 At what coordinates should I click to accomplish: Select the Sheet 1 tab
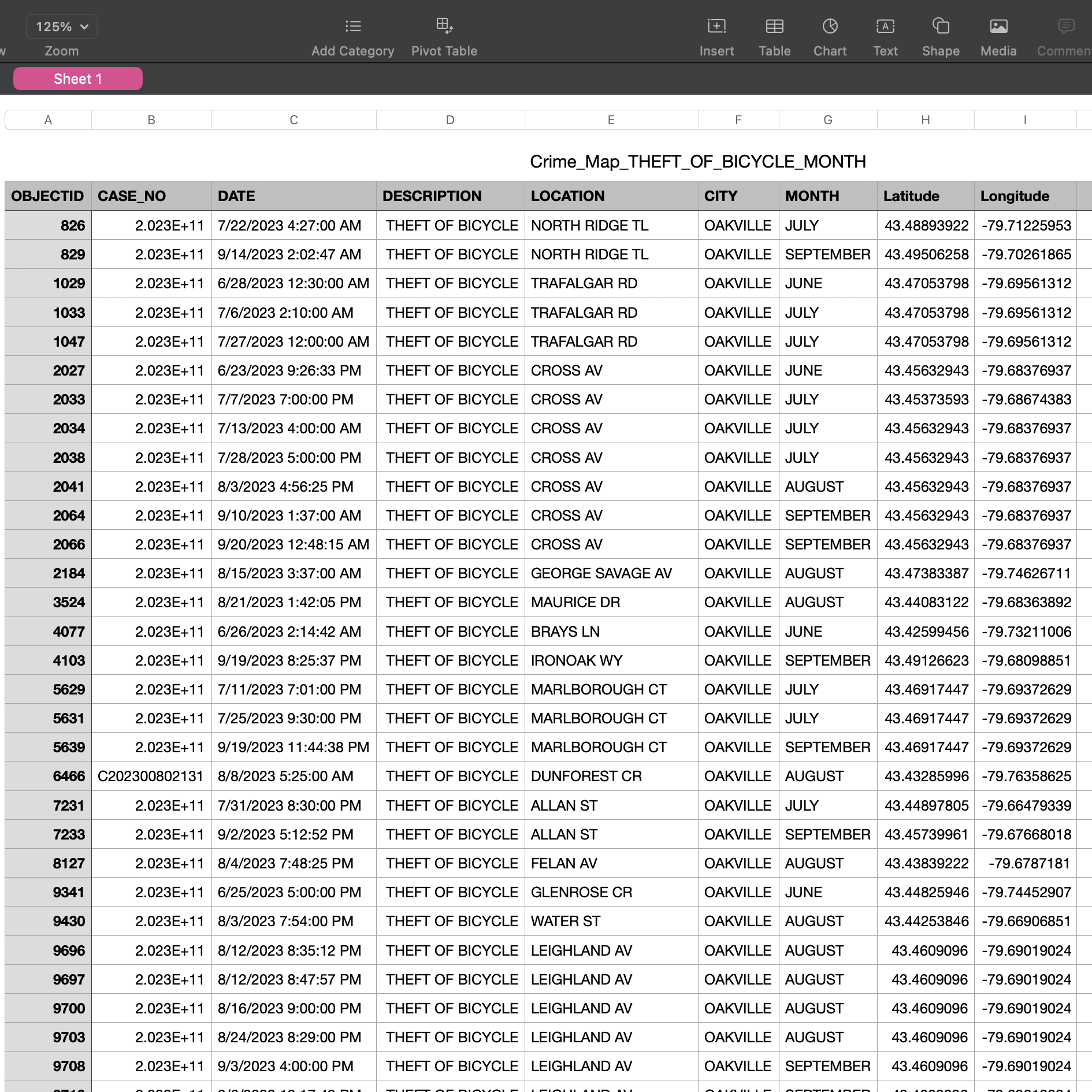(77, 79)
